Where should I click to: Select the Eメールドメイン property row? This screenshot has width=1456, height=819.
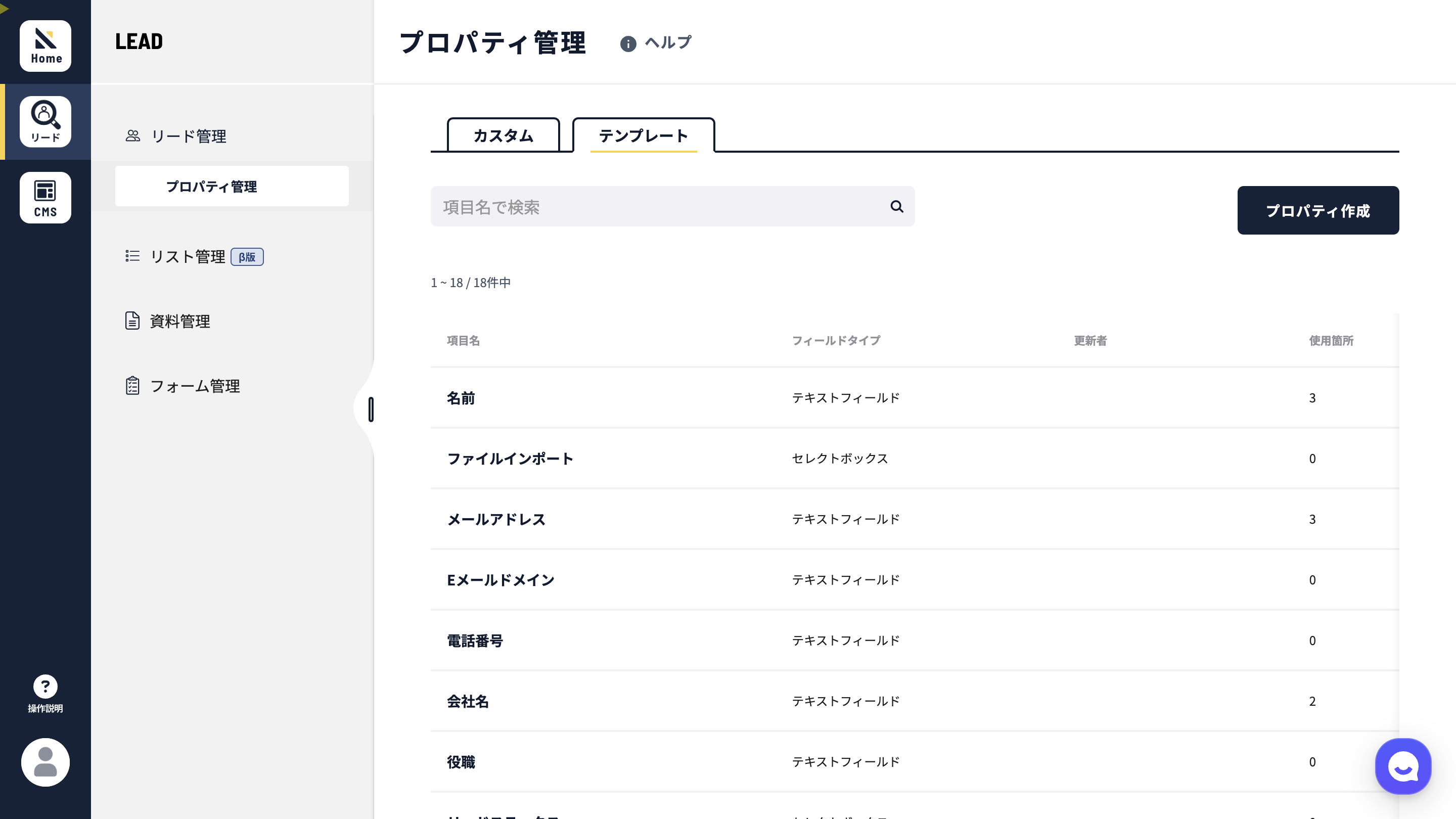pos(915,580)
